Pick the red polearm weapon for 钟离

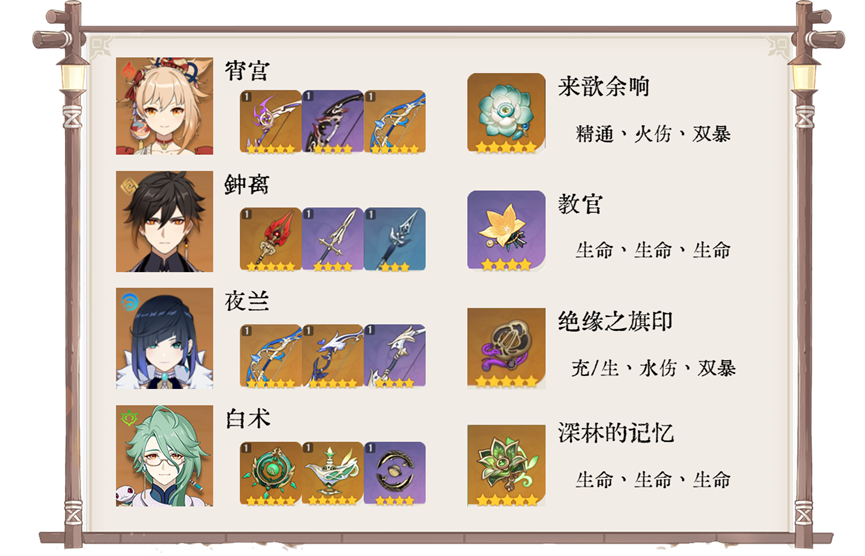coord(271,239)
